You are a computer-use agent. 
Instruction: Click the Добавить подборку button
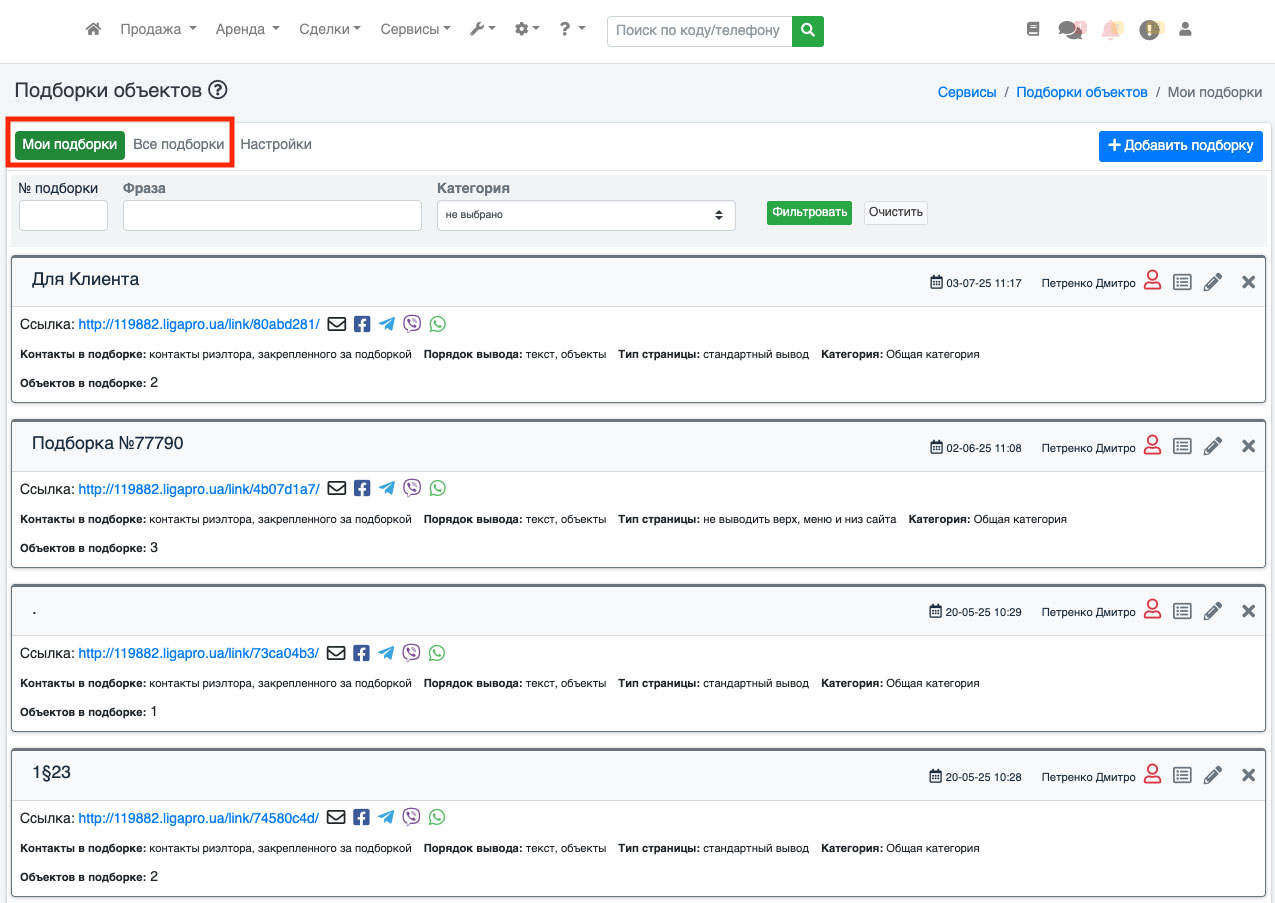1180,146
